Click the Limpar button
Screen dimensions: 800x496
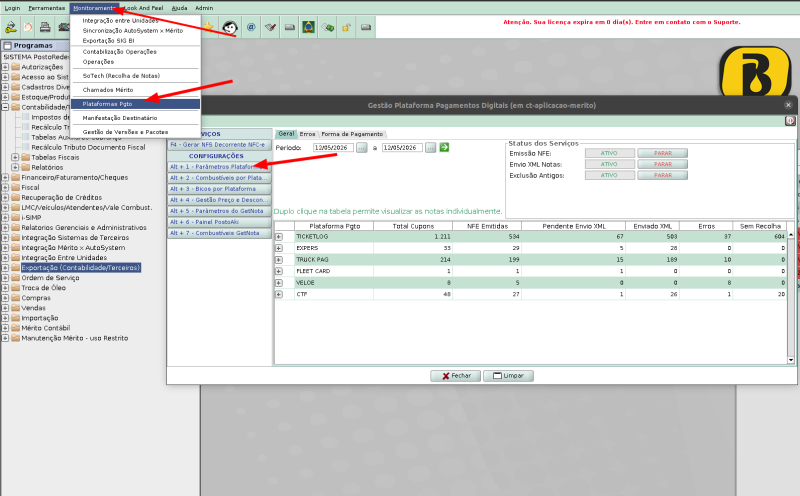[x=508, y=376]
